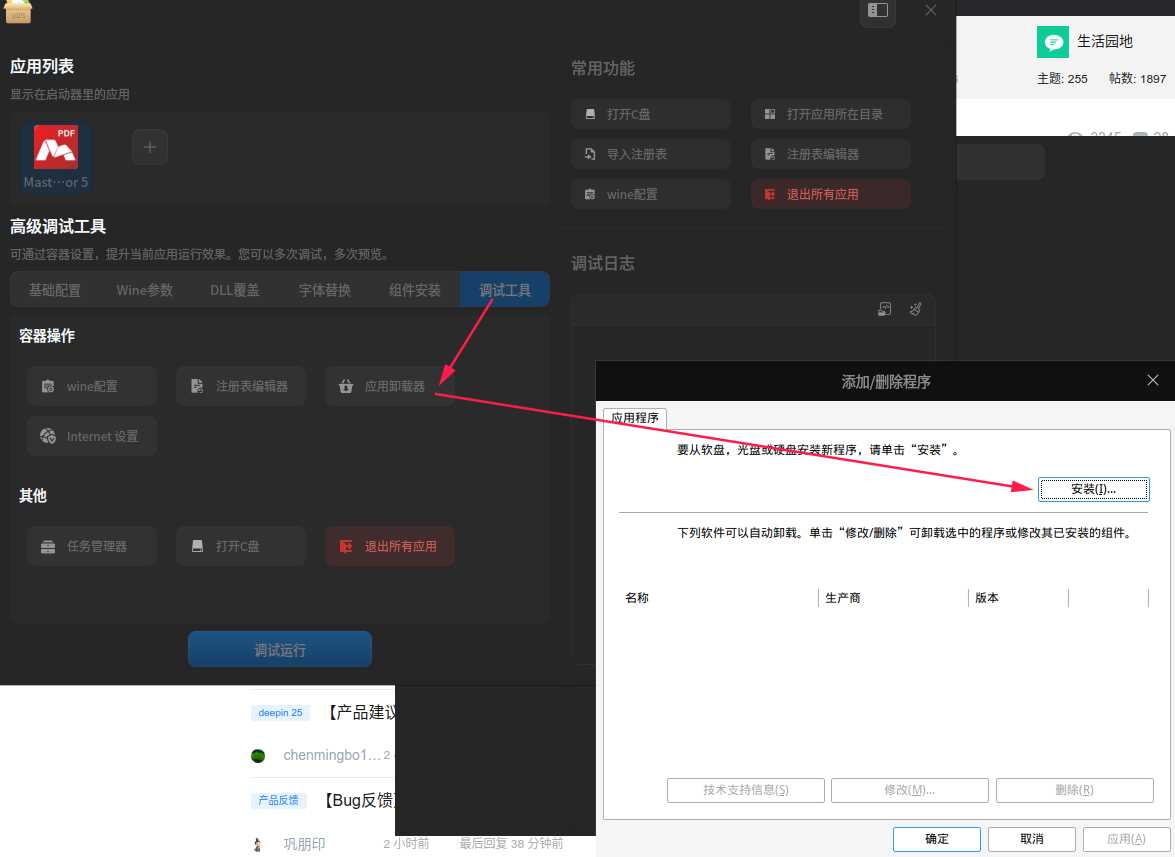Click 打开C盘 under 其他 section

(241, 546)
